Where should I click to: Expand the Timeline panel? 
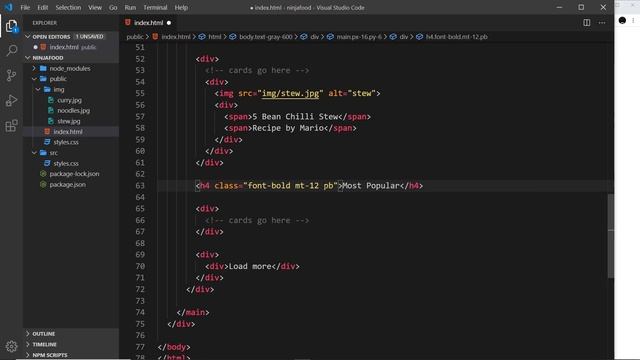(x=28, y=344)
